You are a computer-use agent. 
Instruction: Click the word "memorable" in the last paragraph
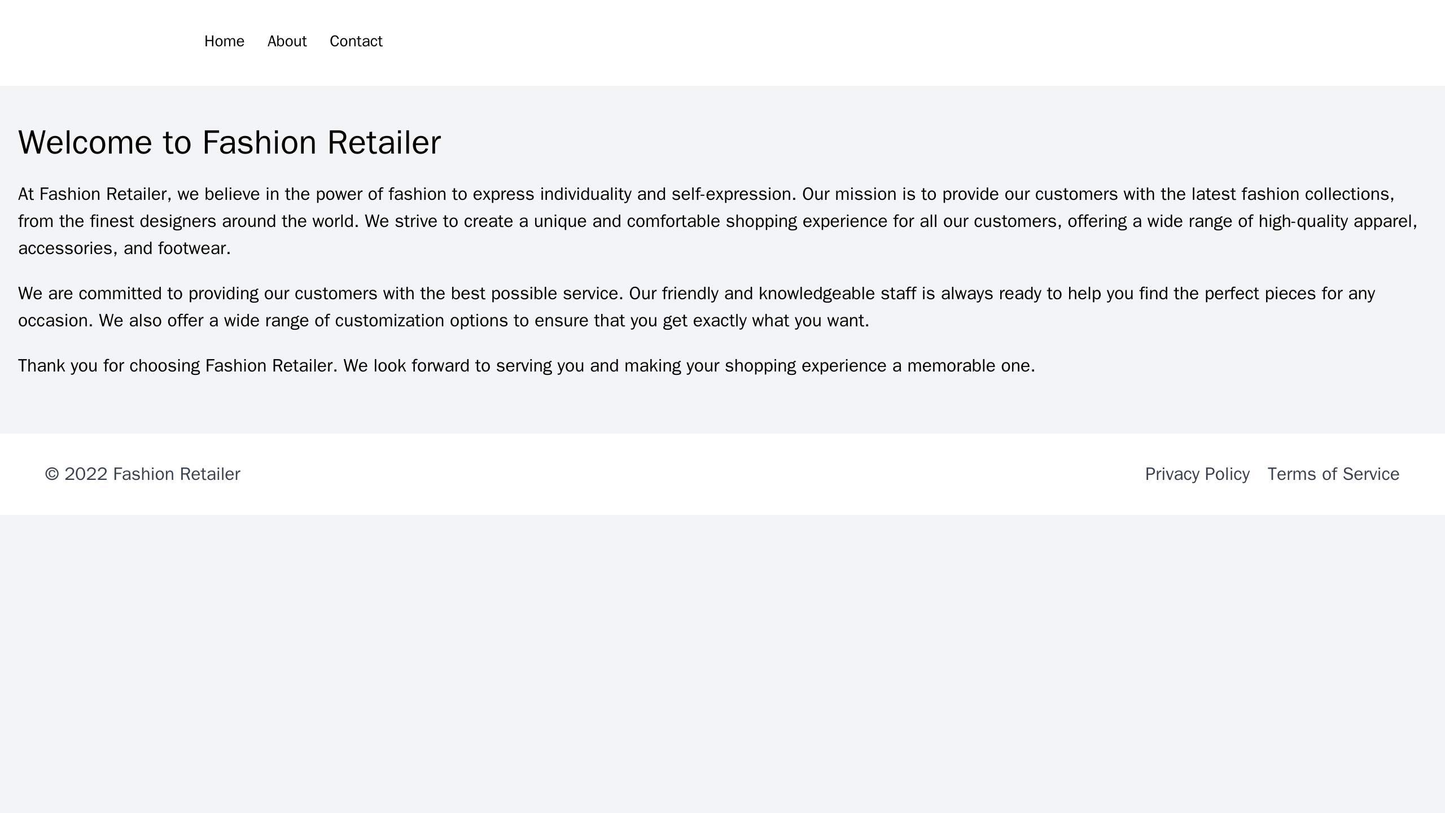point(947,366)
